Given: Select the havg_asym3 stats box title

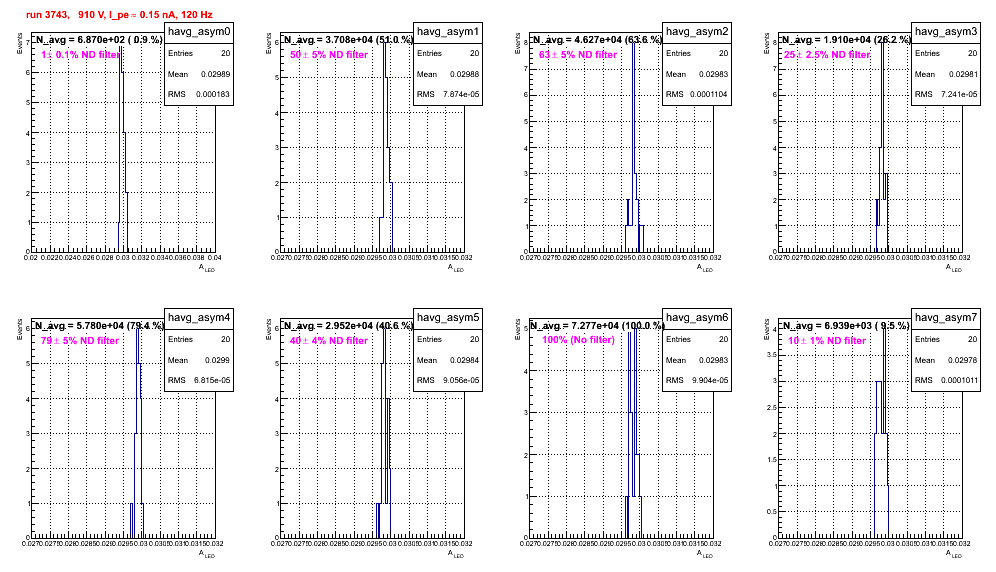Looking at the screenshot, I should click(x=946, y=32).
